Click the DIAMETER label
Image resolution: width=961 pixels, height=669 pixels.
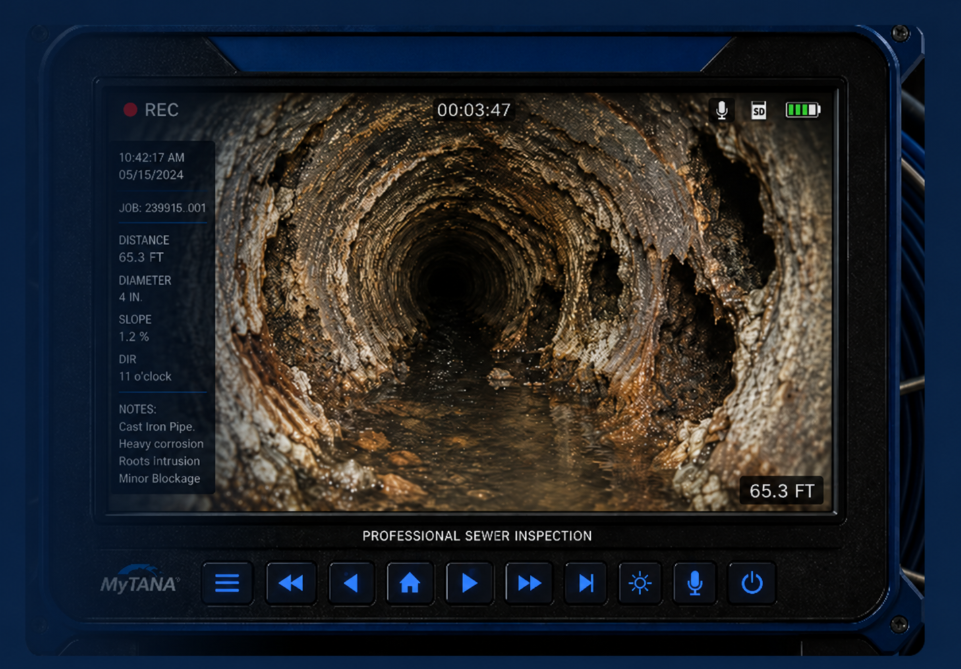145,280
